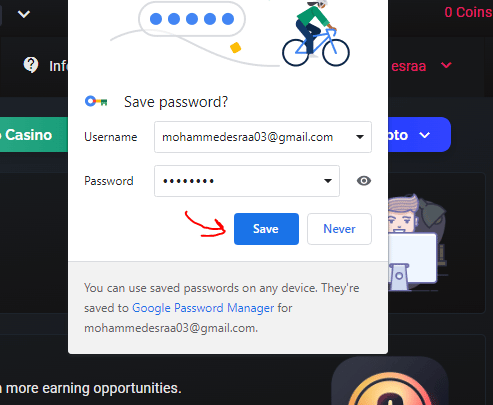Click the cyclist illustration in the dialog
Image resolution: width=493 pixels, height=405 pixels.
click(315, 33)
